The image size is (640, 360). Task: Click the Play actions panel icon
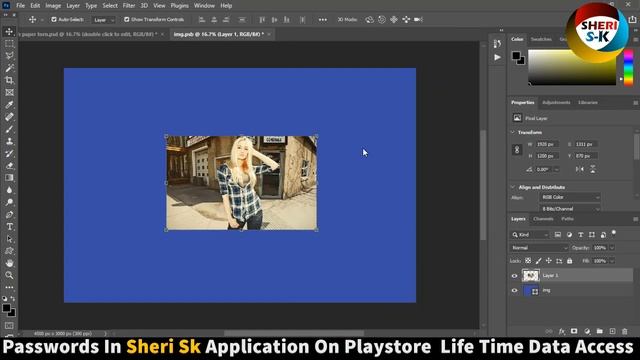497,58
